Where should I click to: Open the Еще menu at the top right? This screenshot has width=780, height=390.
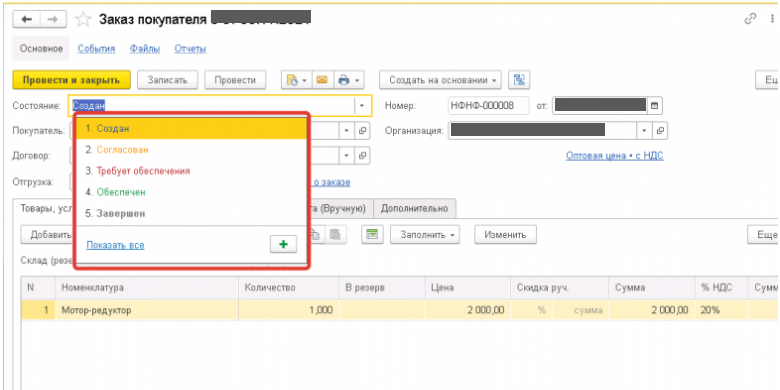[768, 80]
